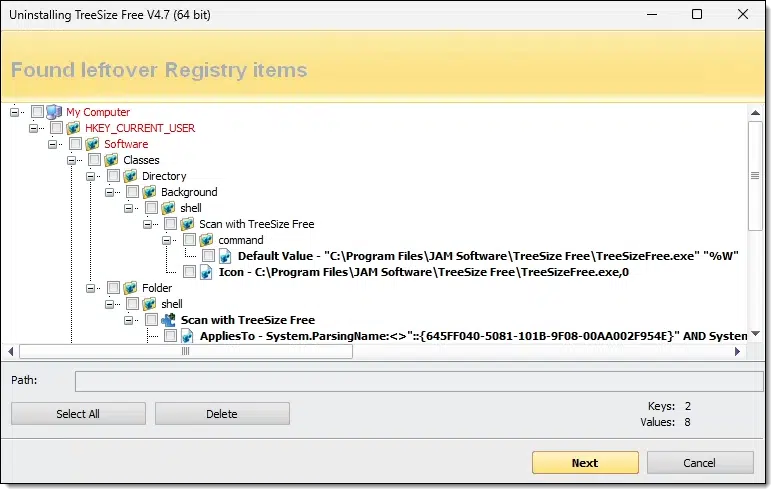Collapse the Software node
The image size is (776, 494).
[52, 145]
